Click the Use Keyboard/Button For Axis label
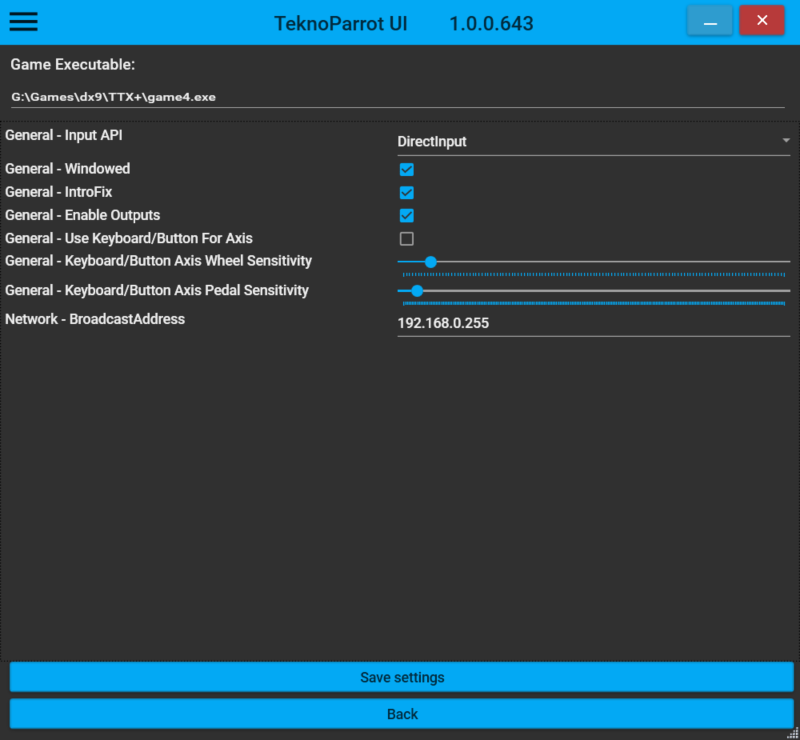The height and width of the screenshot is (740, 800). click(129, 238)
